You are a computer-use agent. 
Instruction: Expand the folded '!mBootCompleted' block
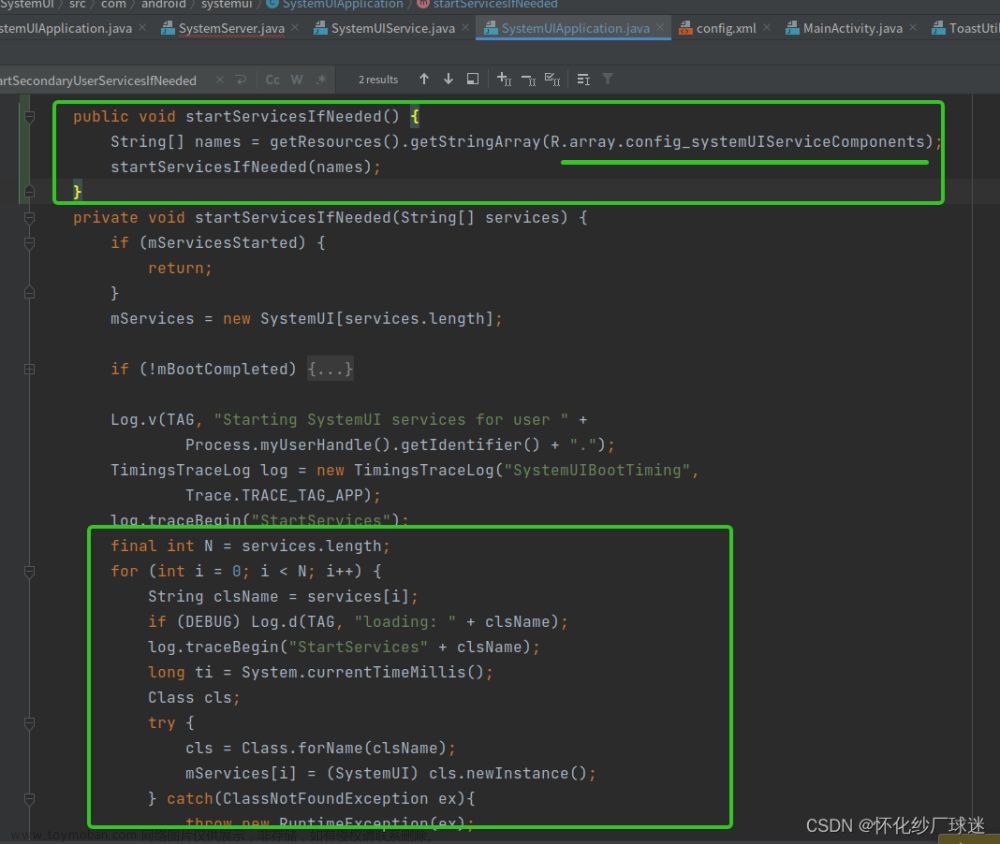click(29, 369)
